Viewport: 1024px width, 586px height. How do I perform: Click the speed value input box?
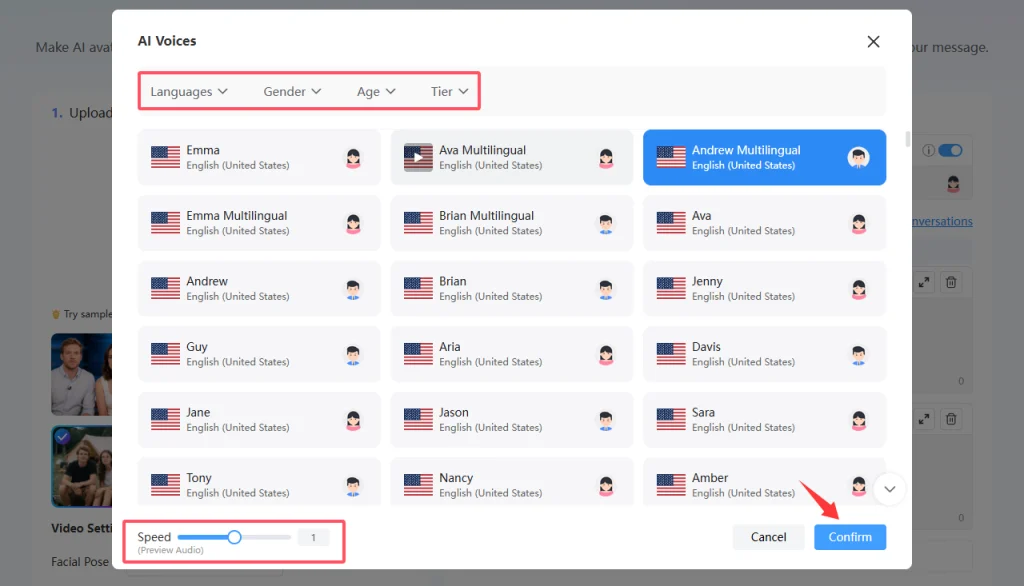(x=313, y=538)
